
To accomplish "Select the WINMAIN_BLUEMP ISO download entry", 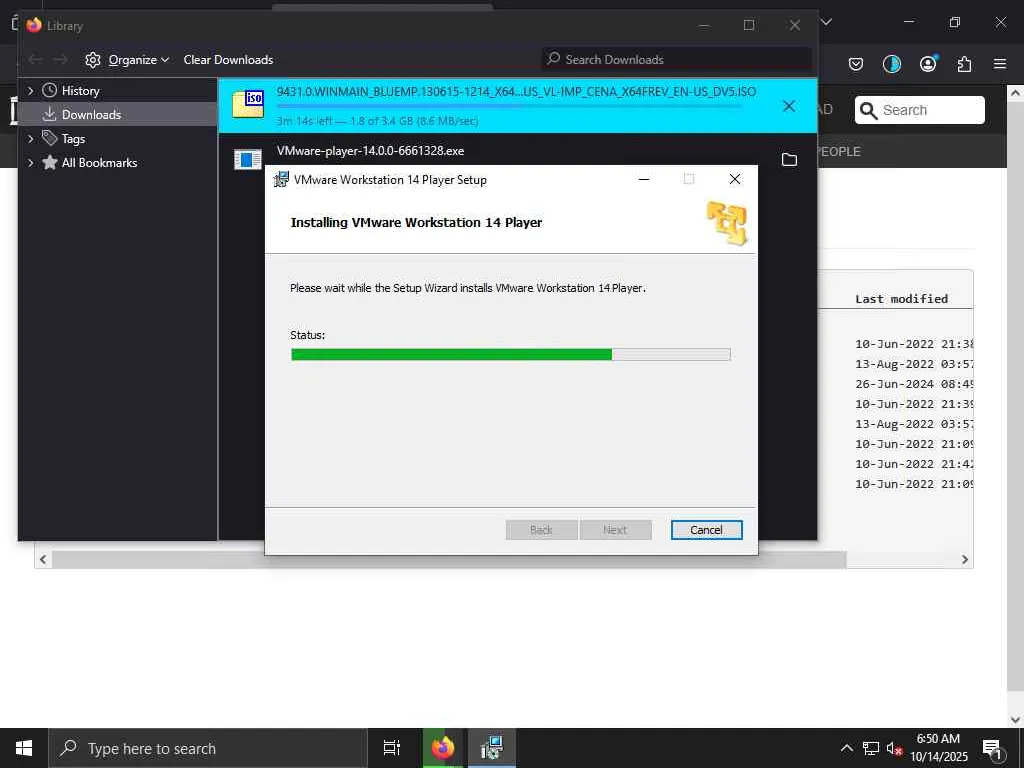I will pyautogui.click(x=517, y=106).
